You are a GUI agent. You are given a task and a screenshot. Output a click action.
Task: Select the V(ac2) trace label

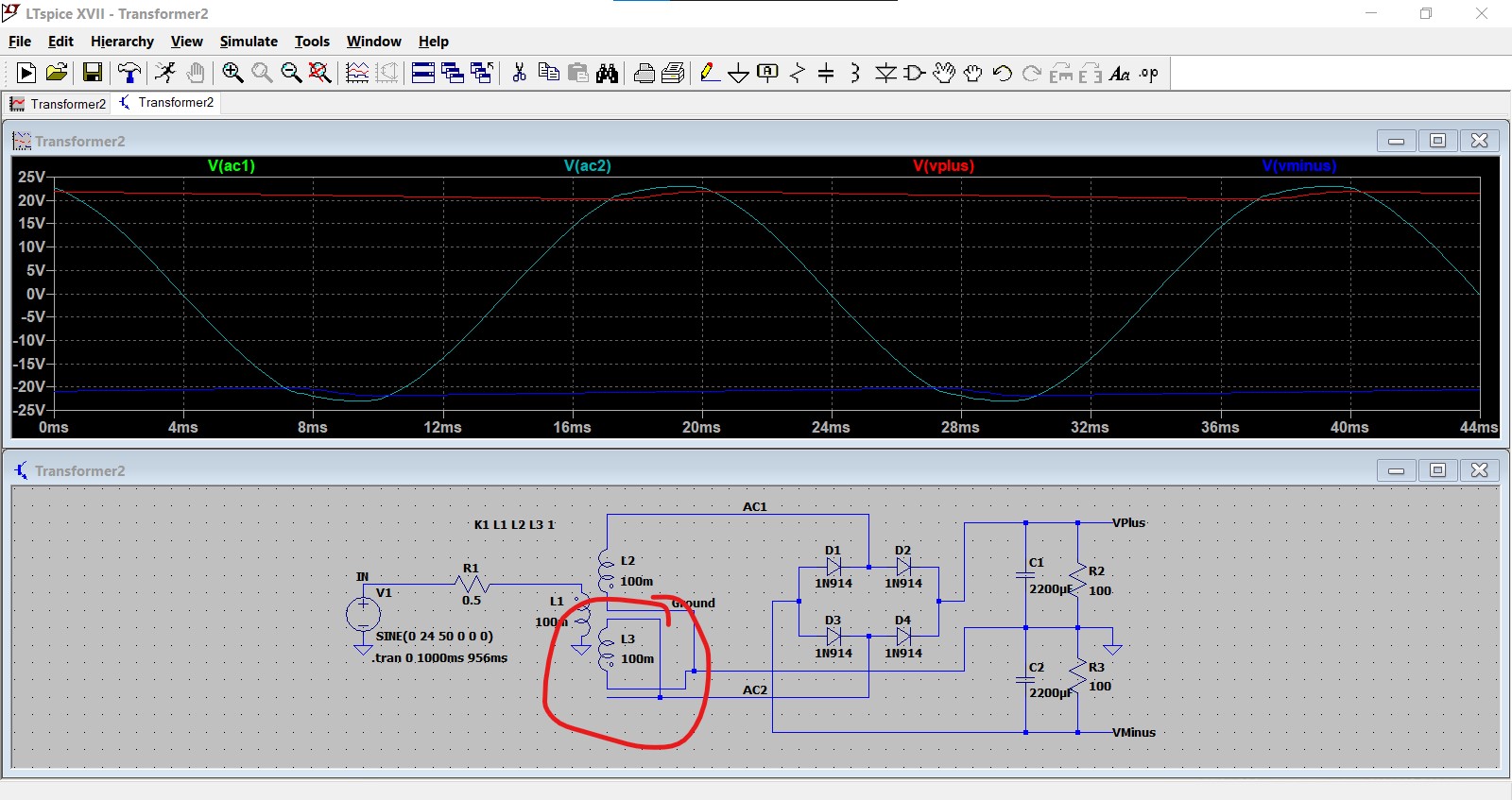[x=588, y=165]
